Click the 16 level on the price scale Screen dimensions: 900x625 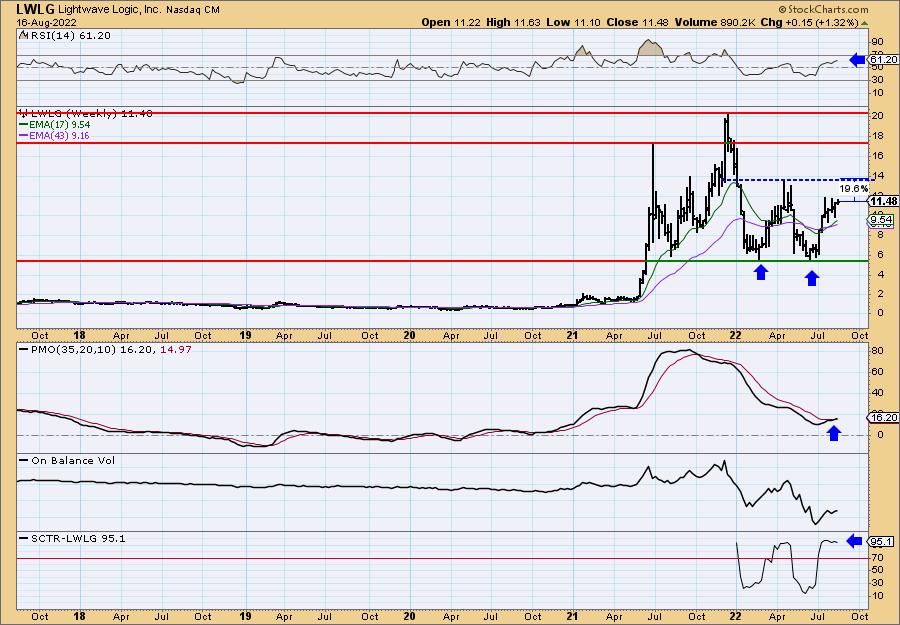click(878, 156)
